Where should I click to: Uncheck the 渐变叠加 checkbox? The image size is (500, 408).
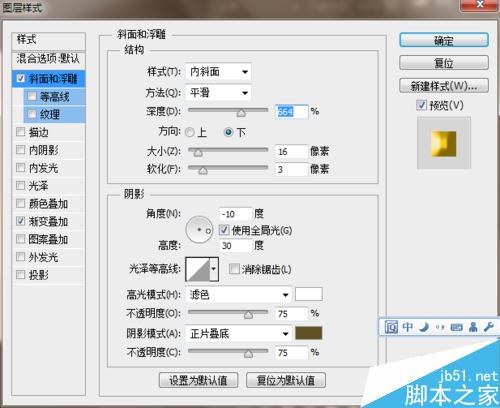(21, 221)
